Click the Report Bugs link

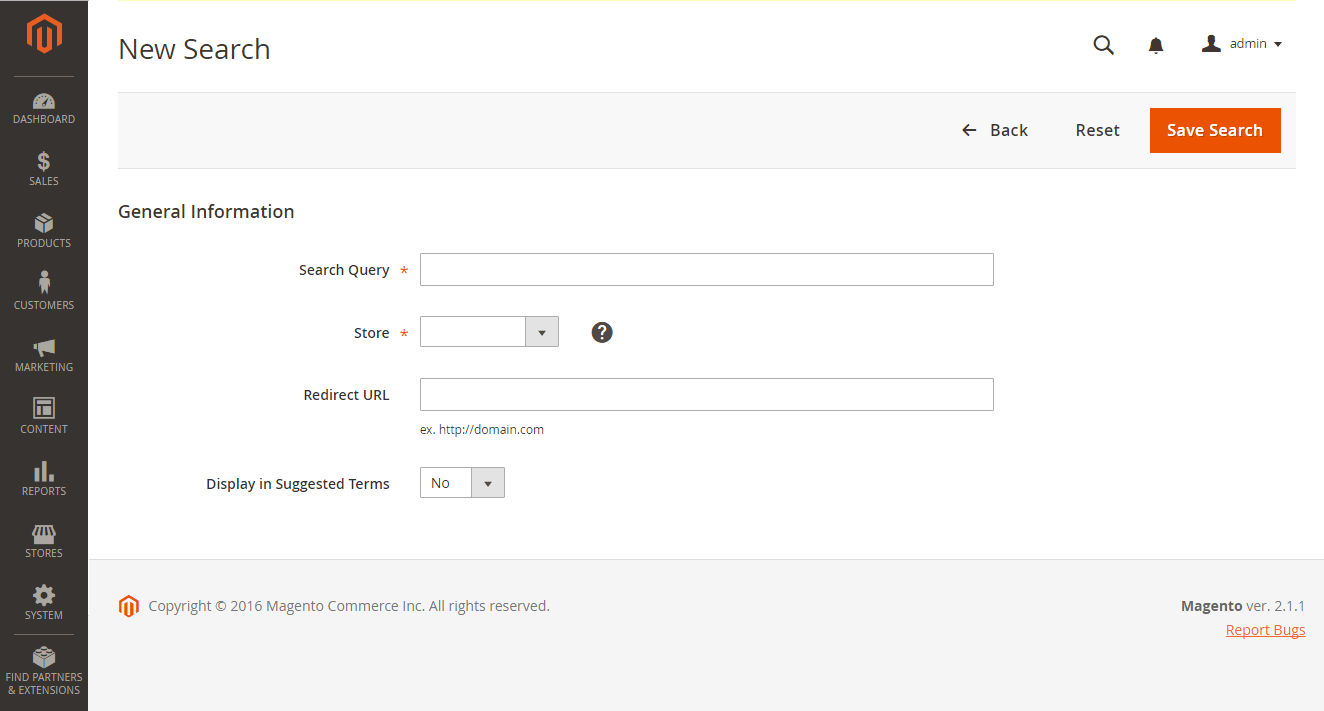pyautogui.click(x=1265, y=629)
